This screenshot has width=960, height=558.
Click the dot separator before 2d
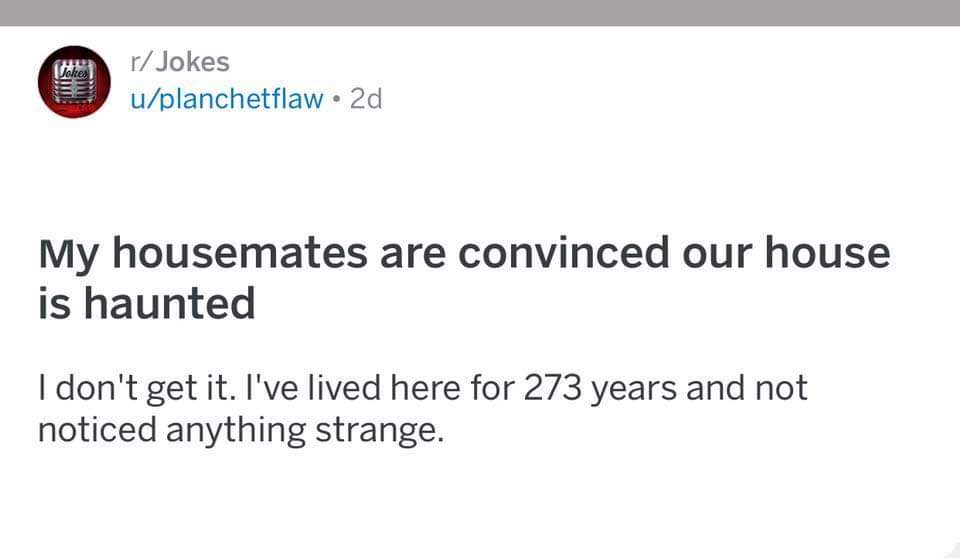335,99
